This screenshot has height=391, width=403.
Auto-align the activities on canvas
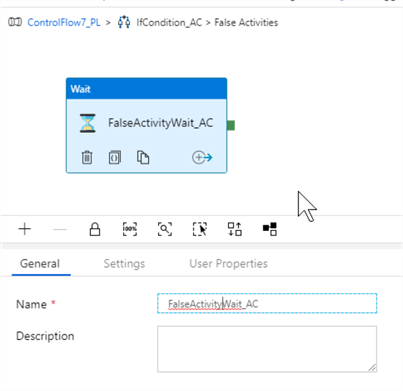click(x=235, y=229)
